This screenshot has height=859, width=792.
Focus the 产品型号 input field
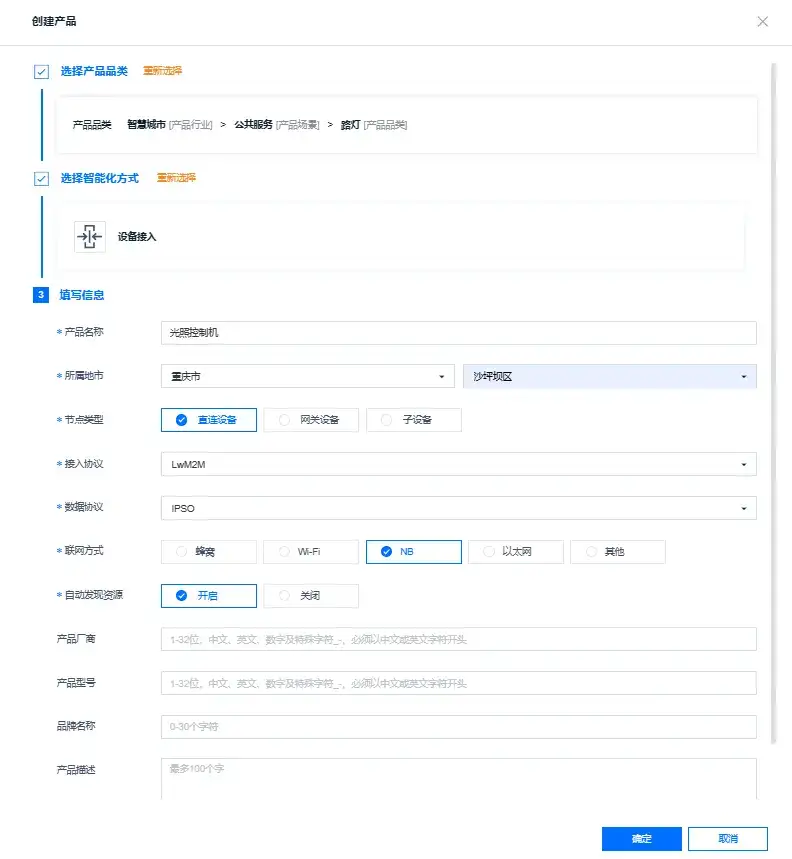[458, 683]
